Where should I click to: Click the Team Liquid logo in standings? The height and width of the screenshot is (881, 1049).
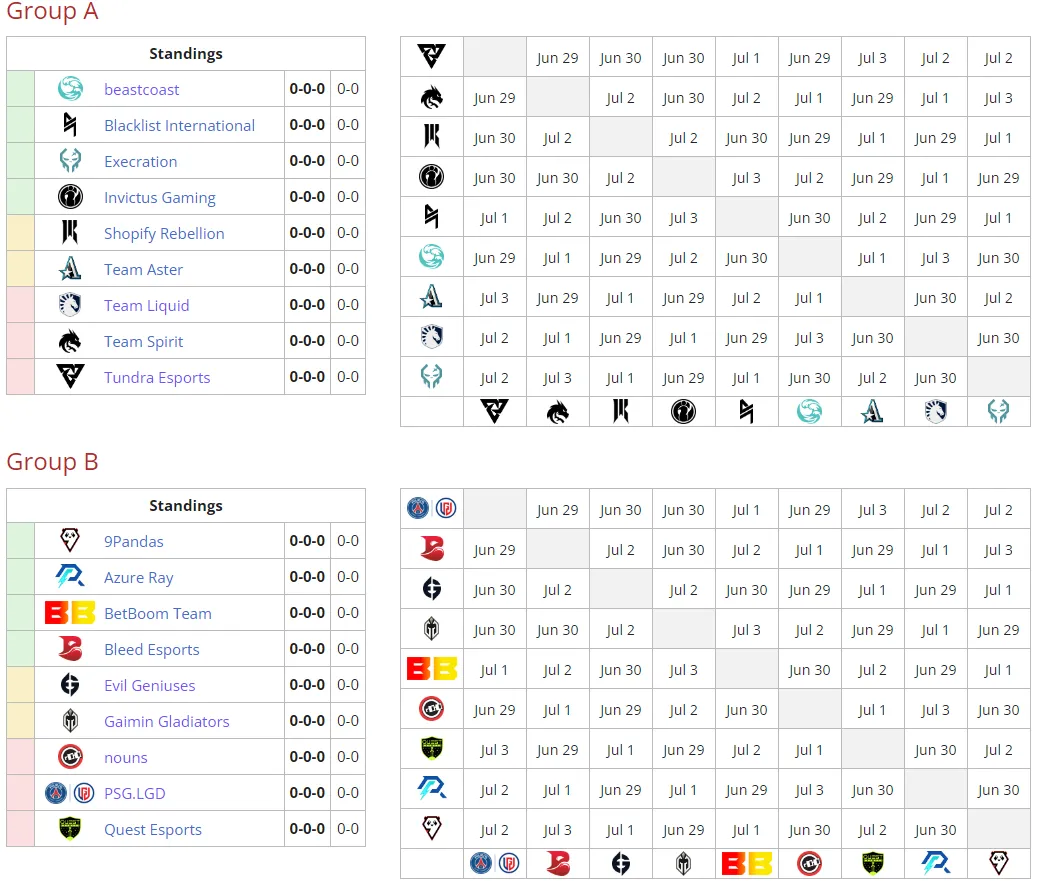pos(70,305)
